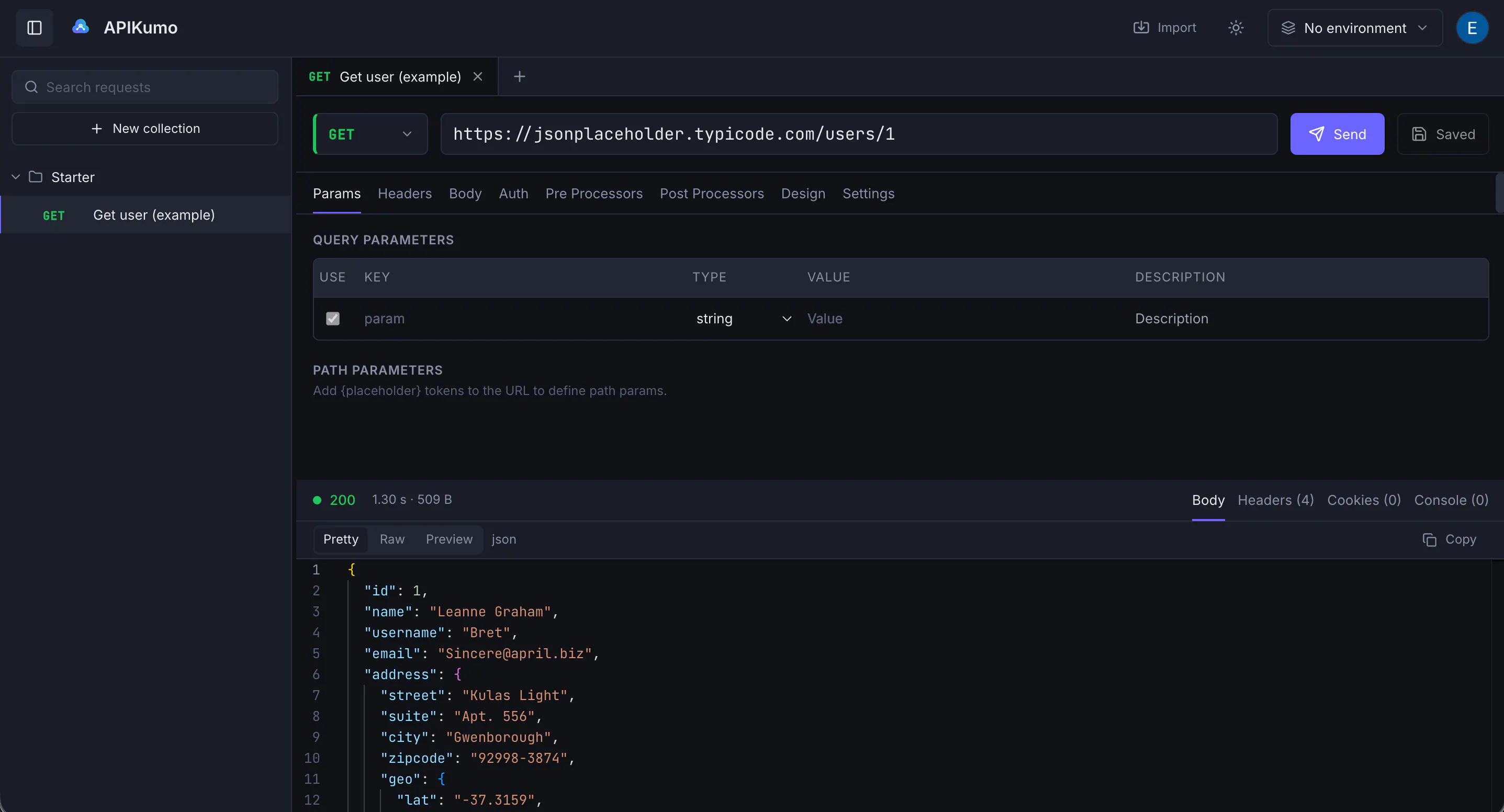Open the No environment selector
The width and height of the screenshot is (1504, 812).
pyautogui.click(x=1354, y=27)
